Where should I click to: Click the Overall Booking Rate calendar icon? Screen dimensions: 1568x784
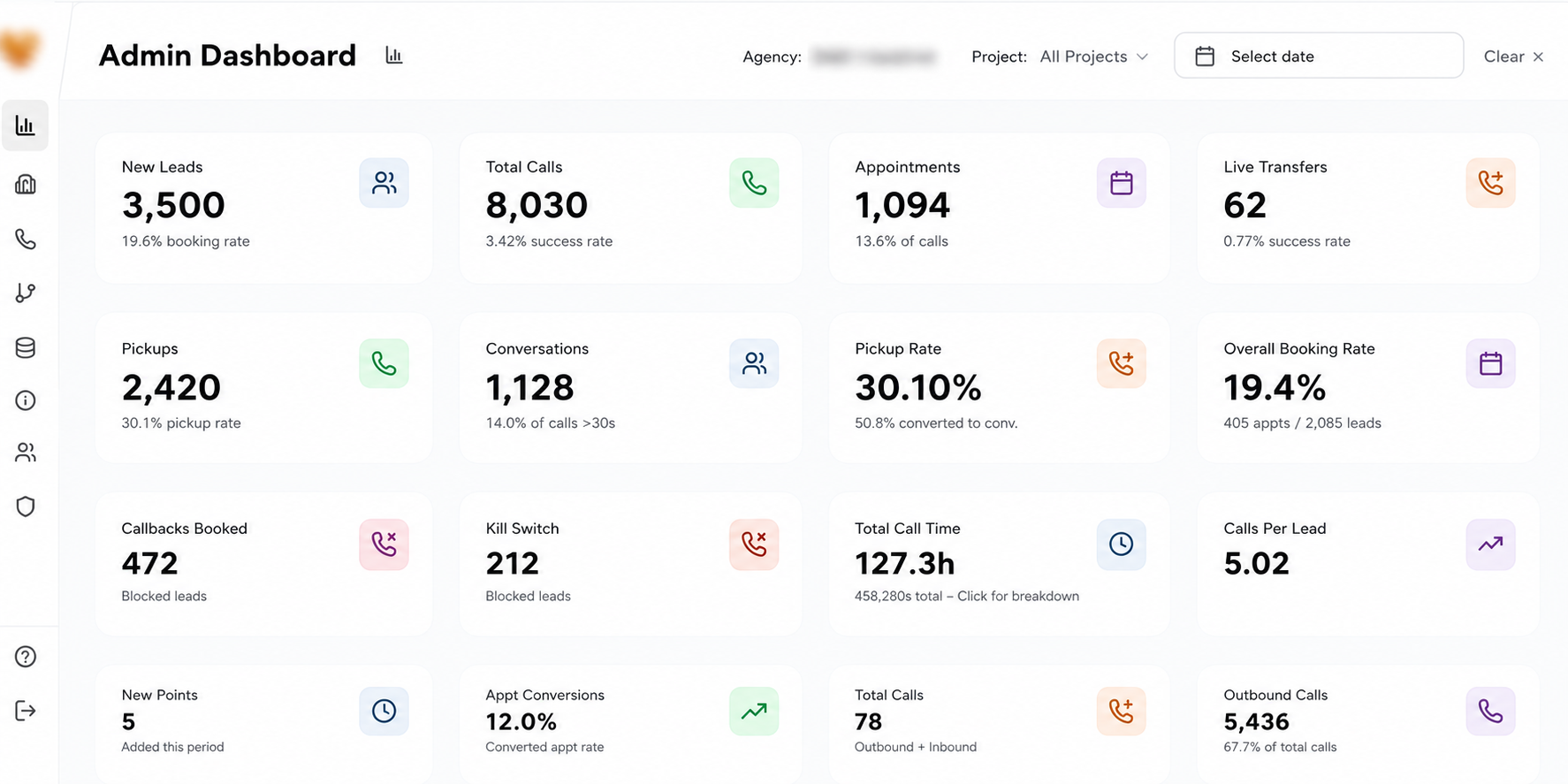[1491, 363]
